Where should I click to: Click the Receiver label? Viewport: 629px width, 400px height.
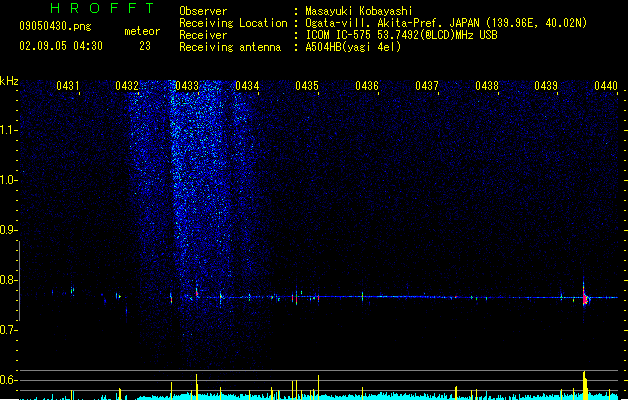203,35
